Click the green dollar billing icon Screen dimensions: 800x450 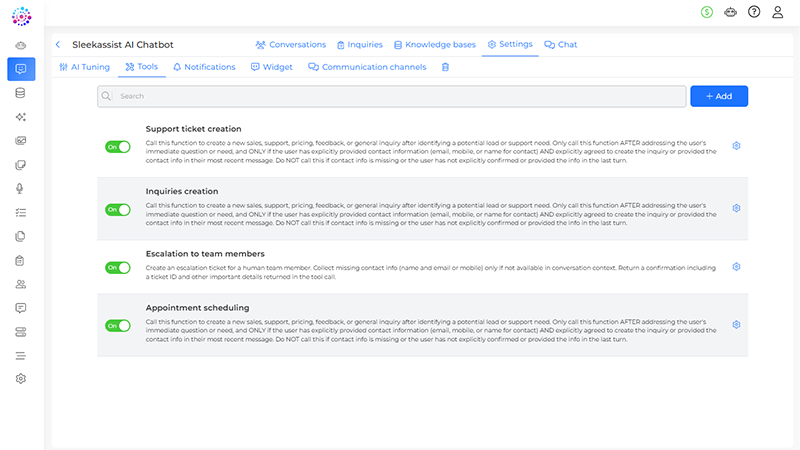[707, 12]
